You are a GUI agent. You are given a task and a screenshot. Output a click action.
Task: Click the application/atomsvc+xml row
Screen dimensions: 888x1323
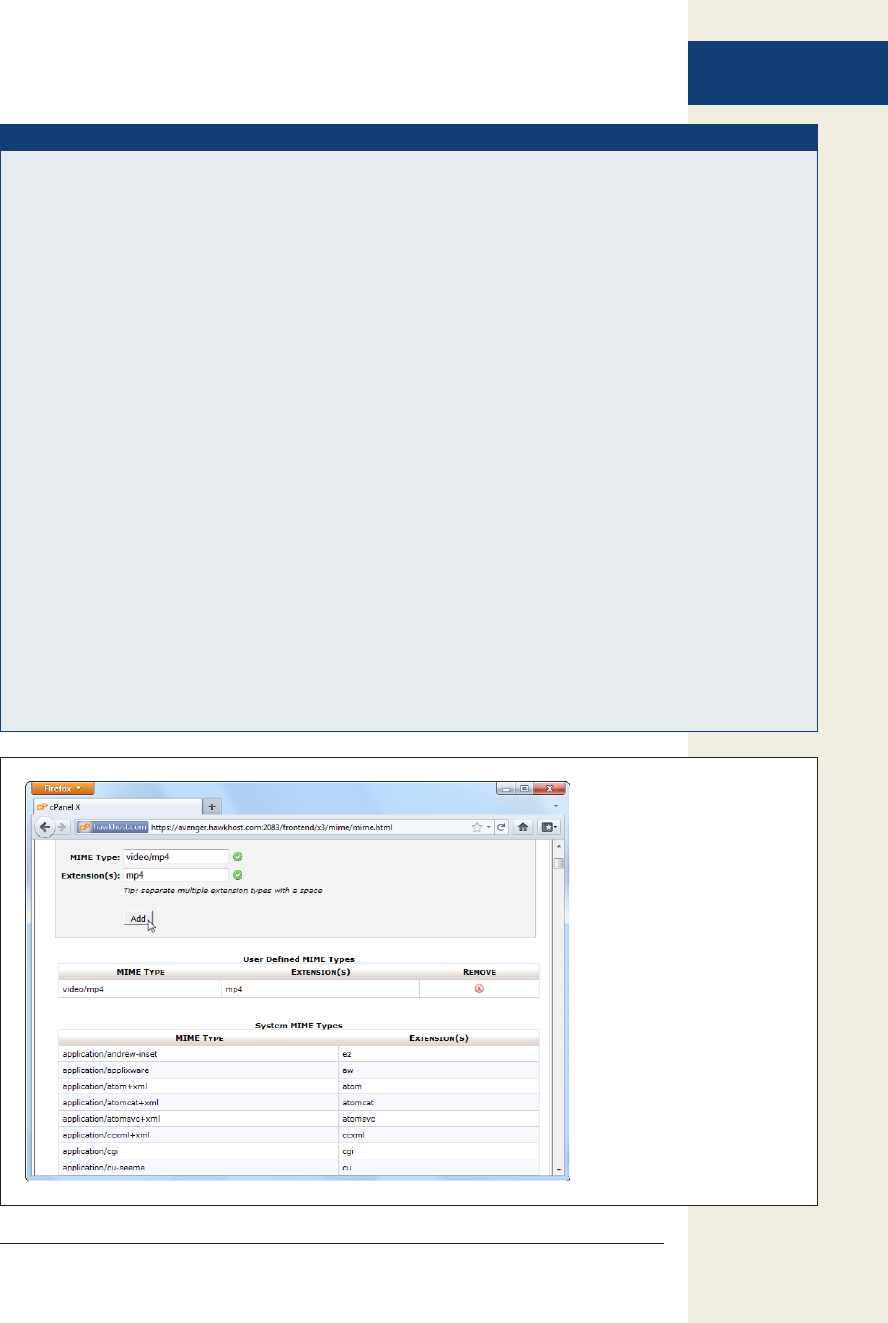coord(299,1119)
